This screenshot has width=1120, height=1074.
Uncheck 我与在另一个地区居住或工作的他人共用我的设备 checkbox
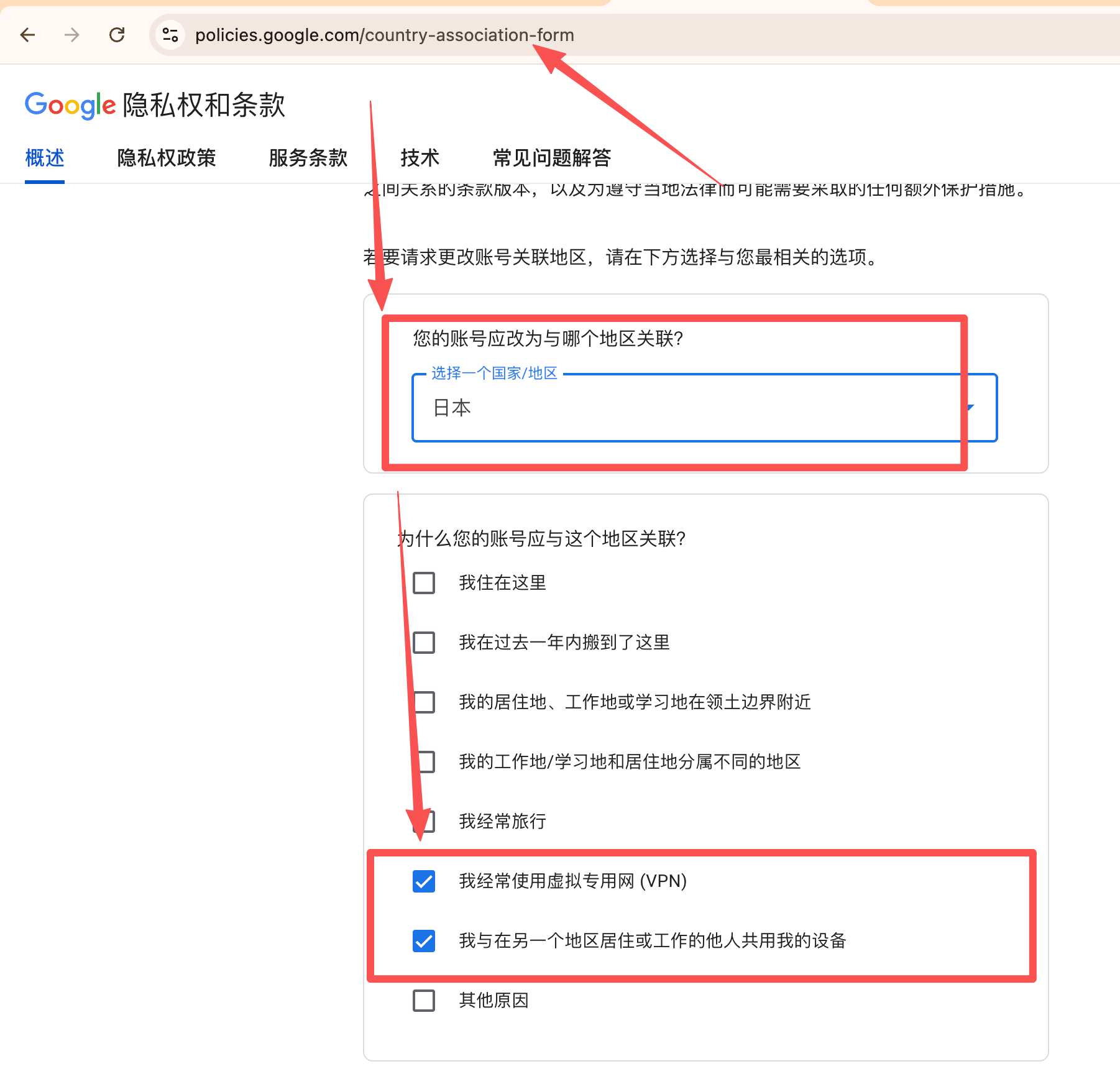(424, 941)
